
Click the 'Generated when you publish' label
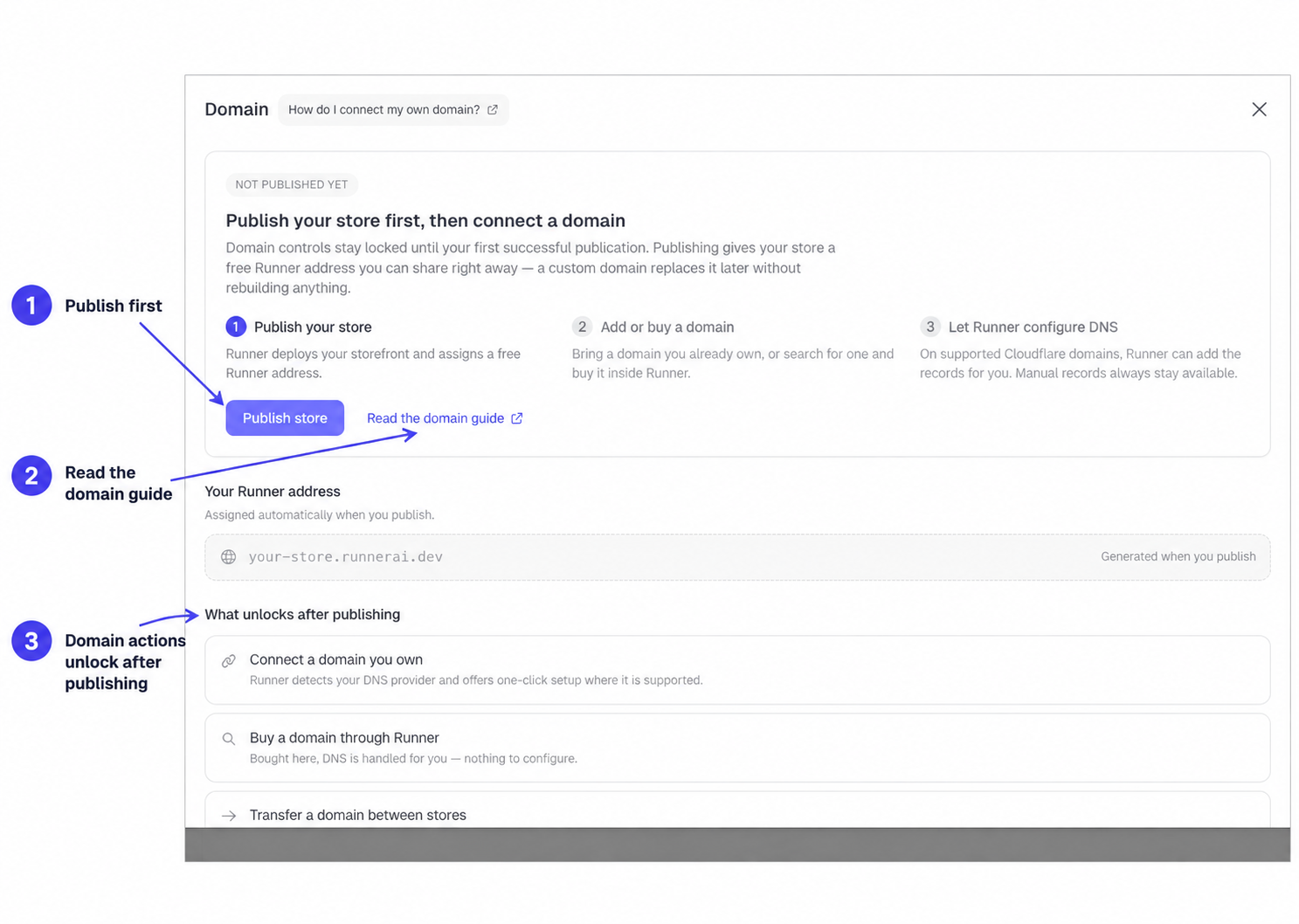pyautogui.click(x=1178, y=556)
